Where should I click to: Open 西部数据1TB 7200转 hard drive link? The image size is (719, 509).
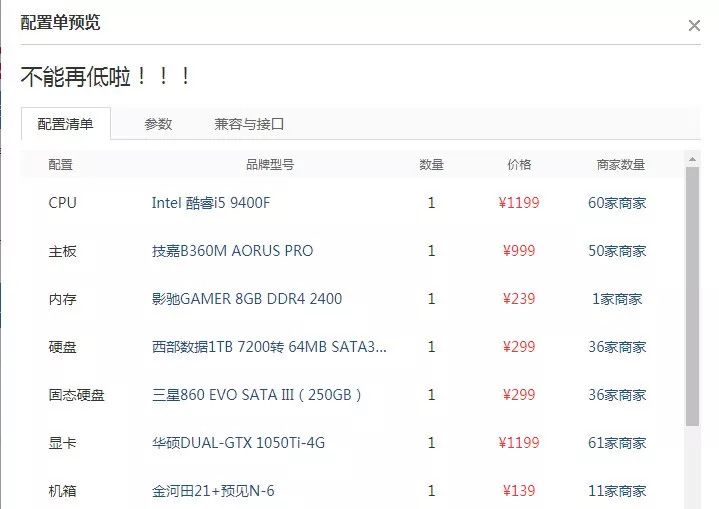pyautogui.click(x=269, y=347)
